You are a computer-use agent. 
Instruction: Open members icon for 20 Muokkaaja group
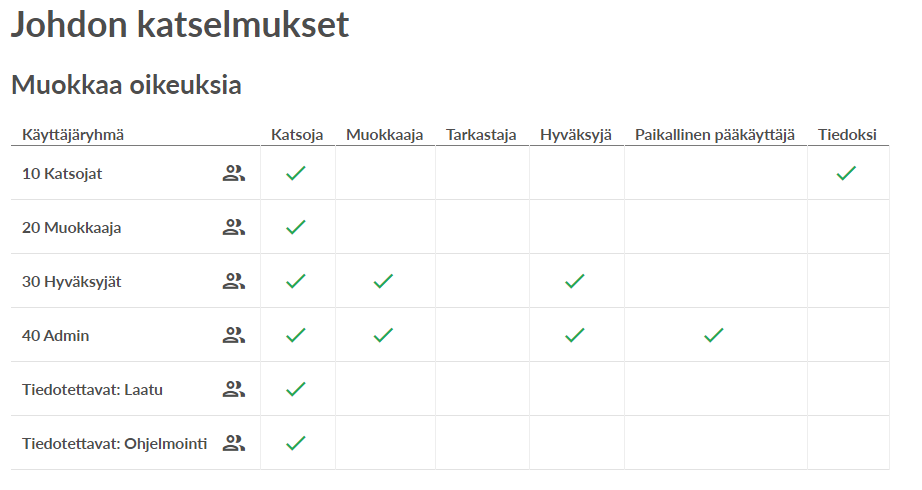click(233, 228)
